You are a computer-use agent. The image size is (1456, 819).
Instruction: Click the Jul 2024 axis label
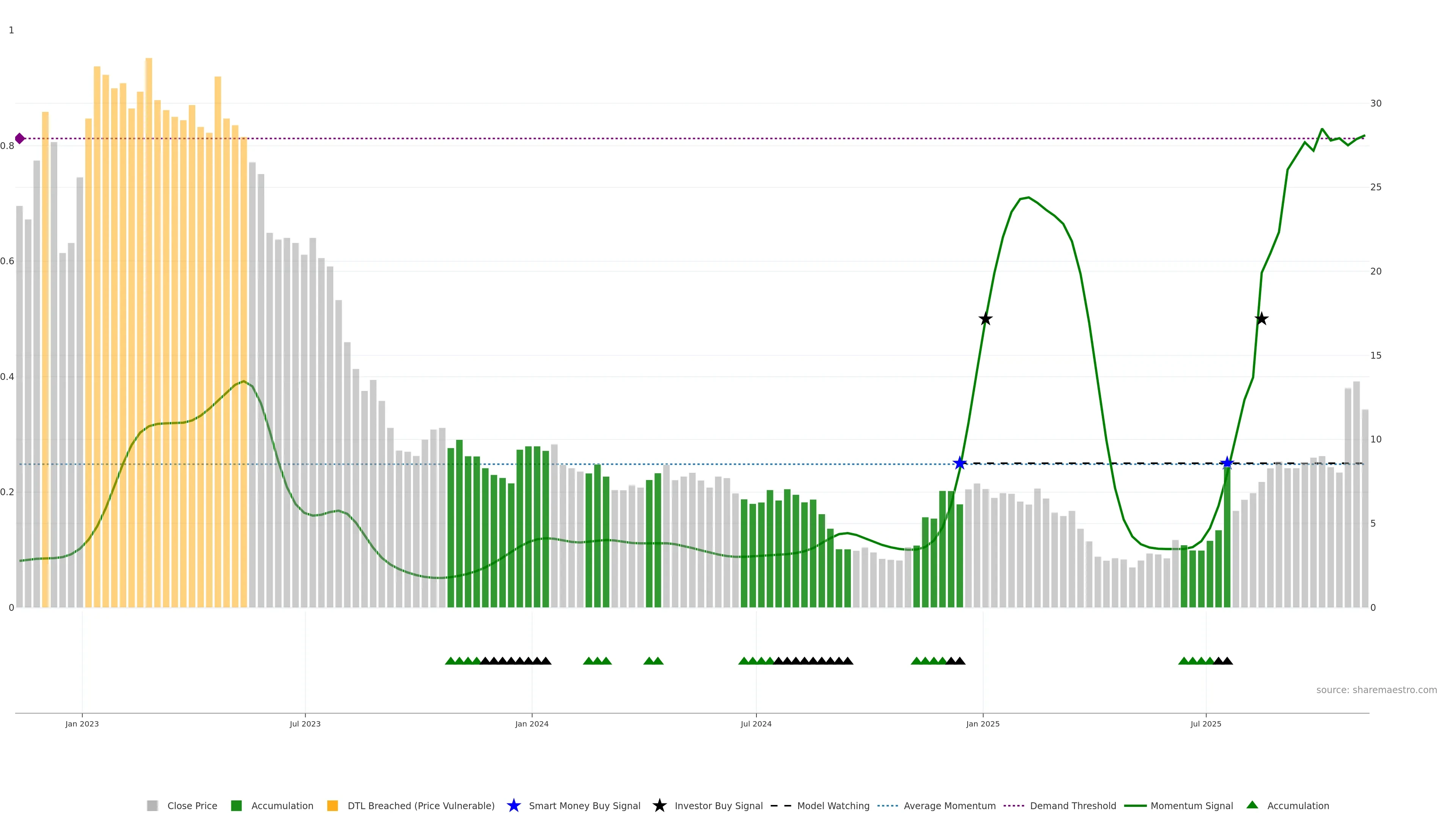(x=756, y=724)
